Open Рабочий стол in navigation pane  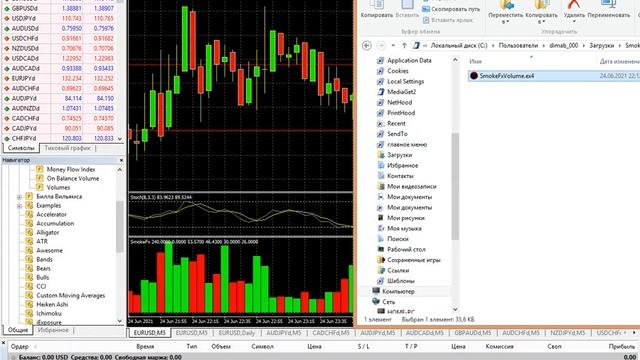click(406, 249)
